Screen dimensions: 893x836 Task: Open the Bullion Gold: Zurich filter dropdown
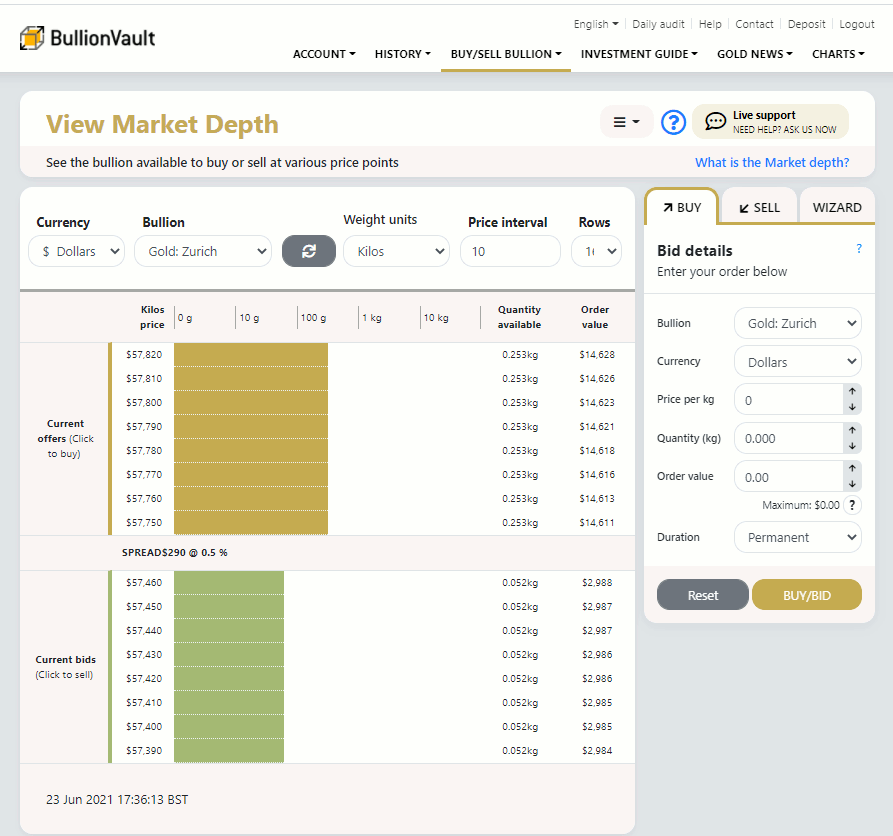point(203,251)
